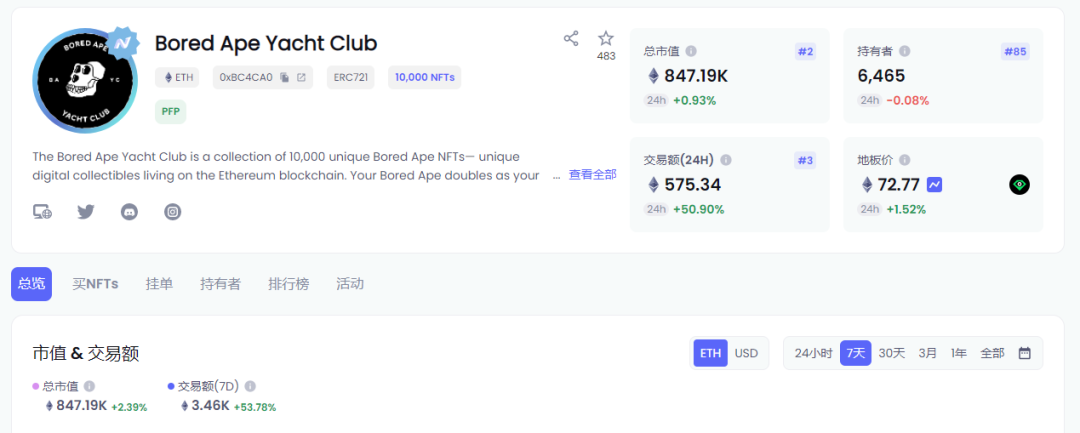Image resolution: width=1080 pixels, height=433 pixels.
Task: Click info icon next to 持有者
Action: coord(904,51)
